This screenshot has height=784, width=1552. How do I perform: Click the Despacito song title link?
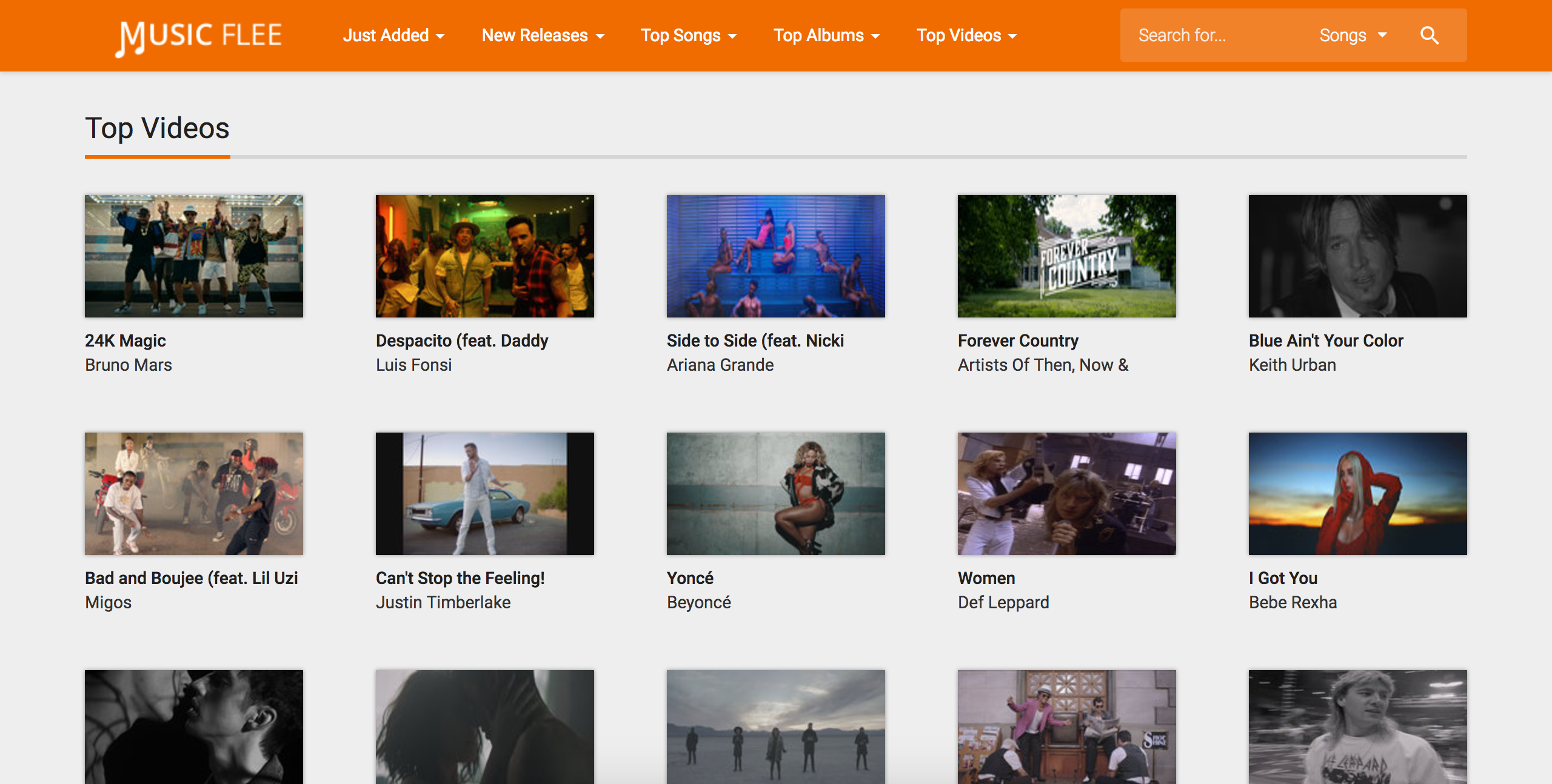click(461, 340)
